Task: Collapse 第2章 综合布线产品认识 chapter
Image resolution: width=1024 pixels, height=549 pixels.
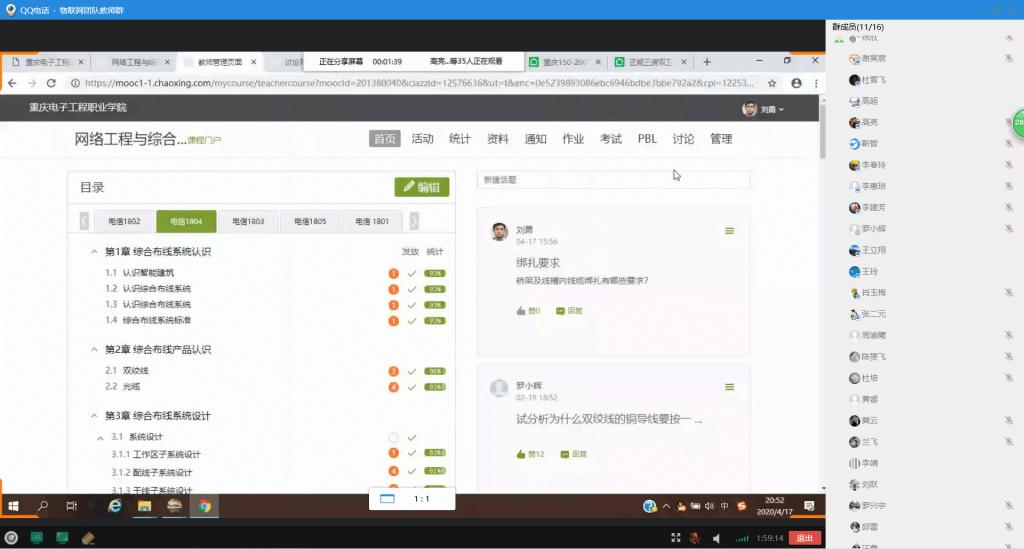Action: (x=95, y=350)
